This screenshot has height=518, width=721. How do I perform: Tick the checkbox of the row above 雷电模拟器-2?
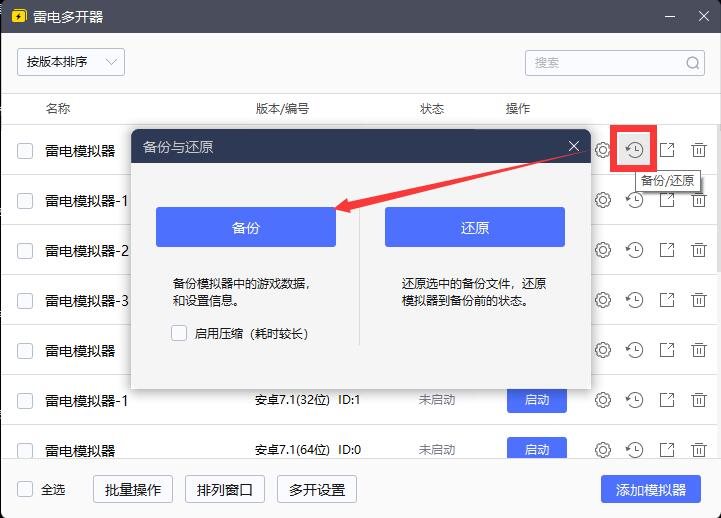coord(25,201)
